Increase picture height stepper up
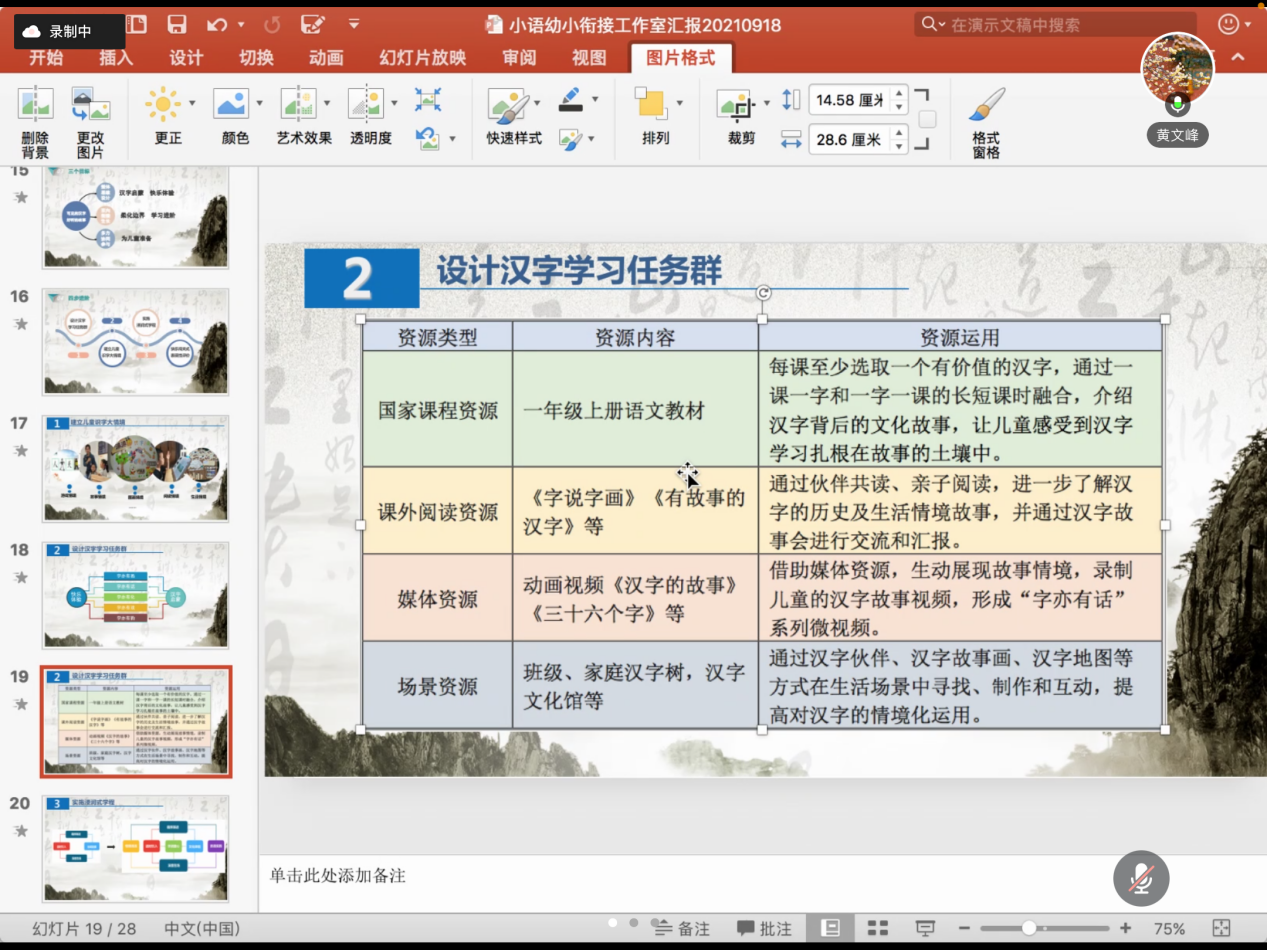This screenshot has height=950, width=1267. [x=899, y=94]
